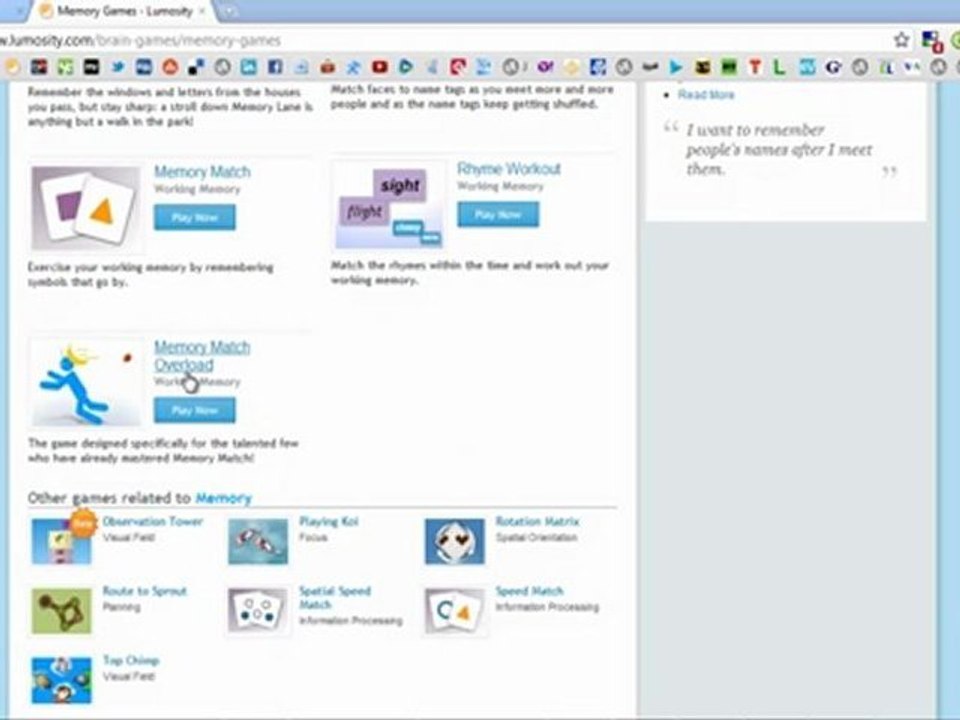Open the Facebook bookmark icon
This screenshot has height=720, width=960.
(x=275, y=67)
